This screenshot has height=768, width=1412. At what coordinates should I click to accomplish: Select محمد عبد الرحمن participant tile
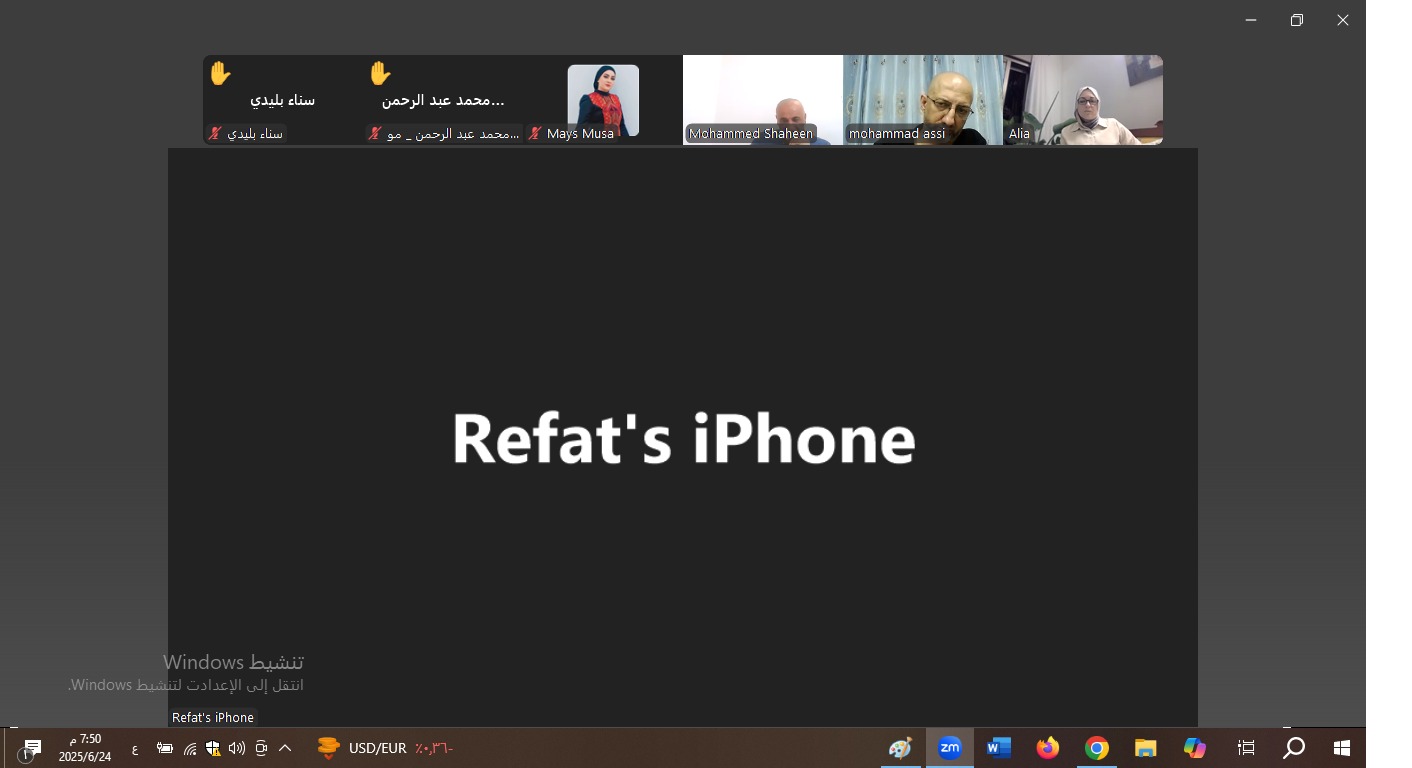[443, 100]
